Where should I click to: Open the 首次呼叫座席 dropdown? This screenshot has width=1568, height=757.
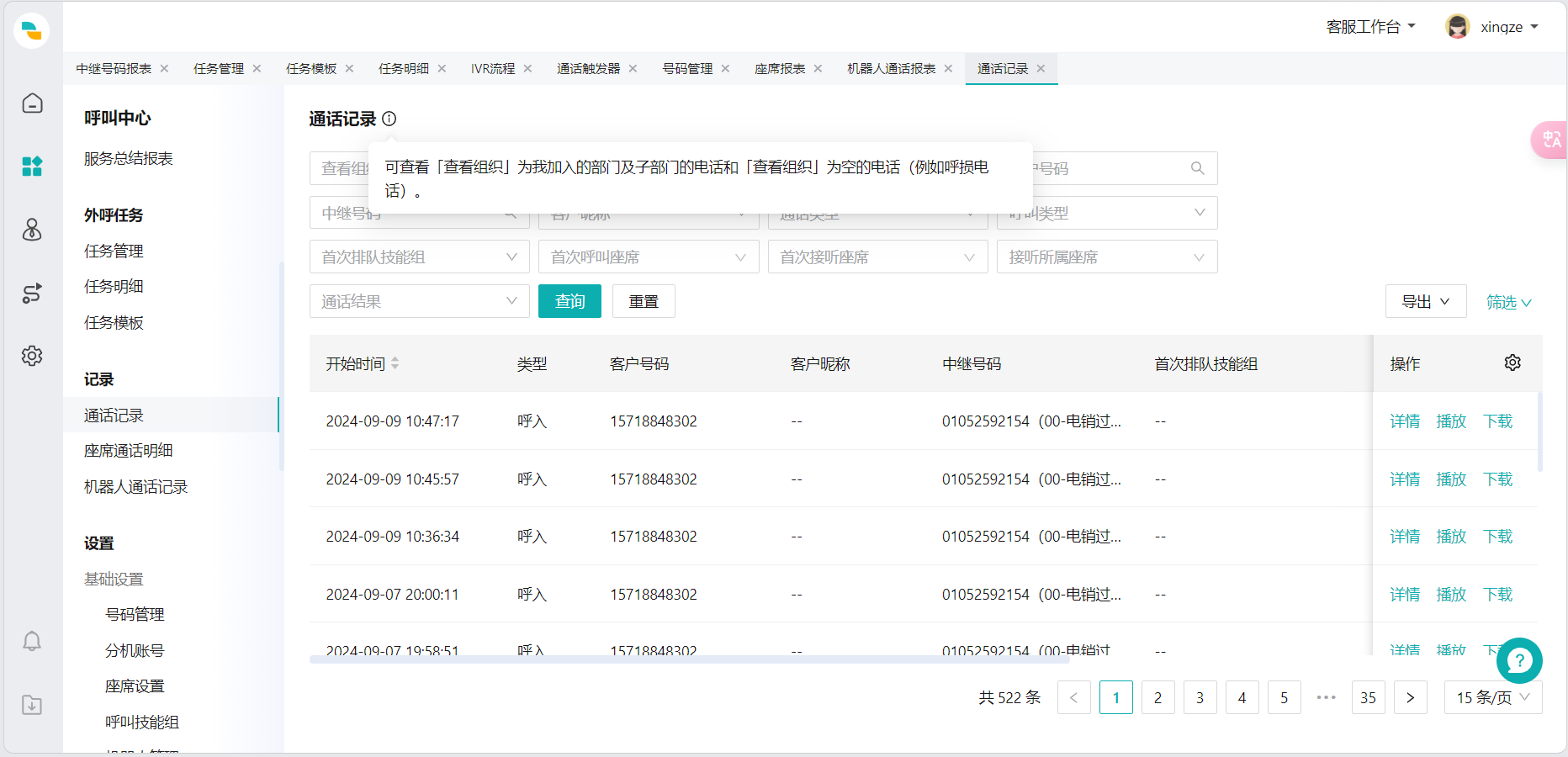[x=649, y=257]
